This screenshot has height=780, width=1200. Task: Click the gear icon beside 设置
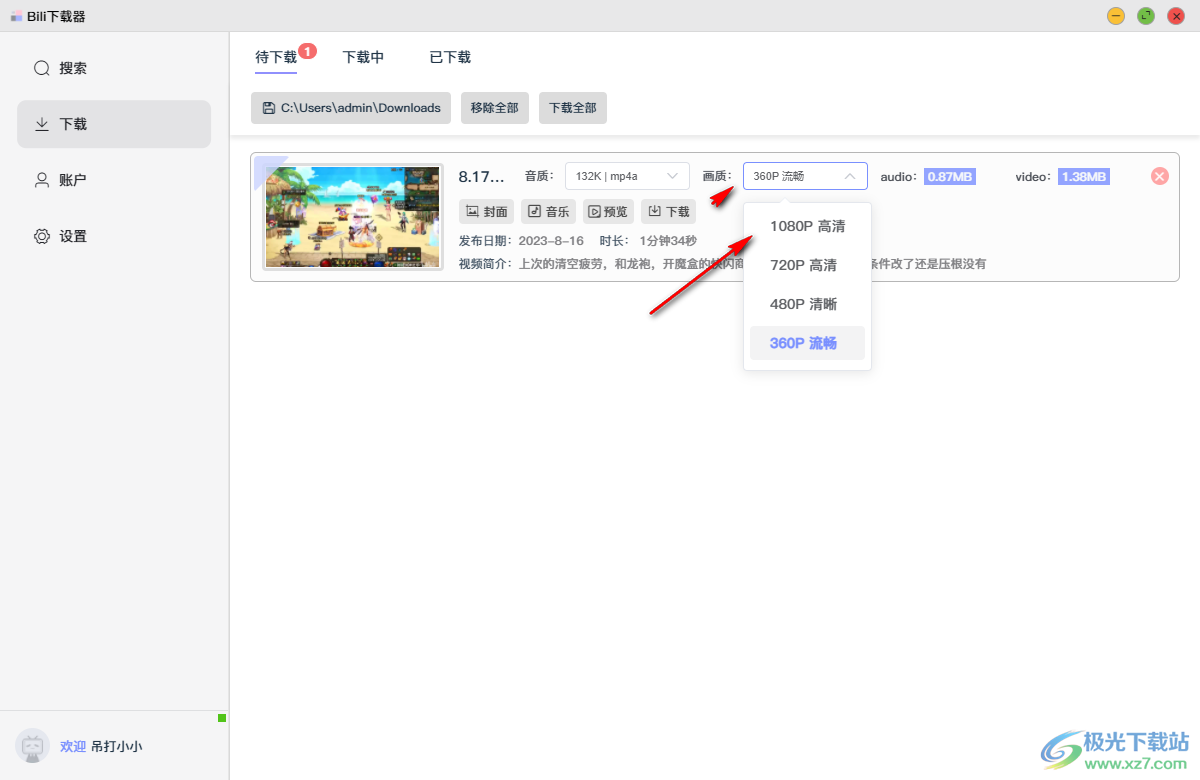pyautogui.click(x=42, y=236)
